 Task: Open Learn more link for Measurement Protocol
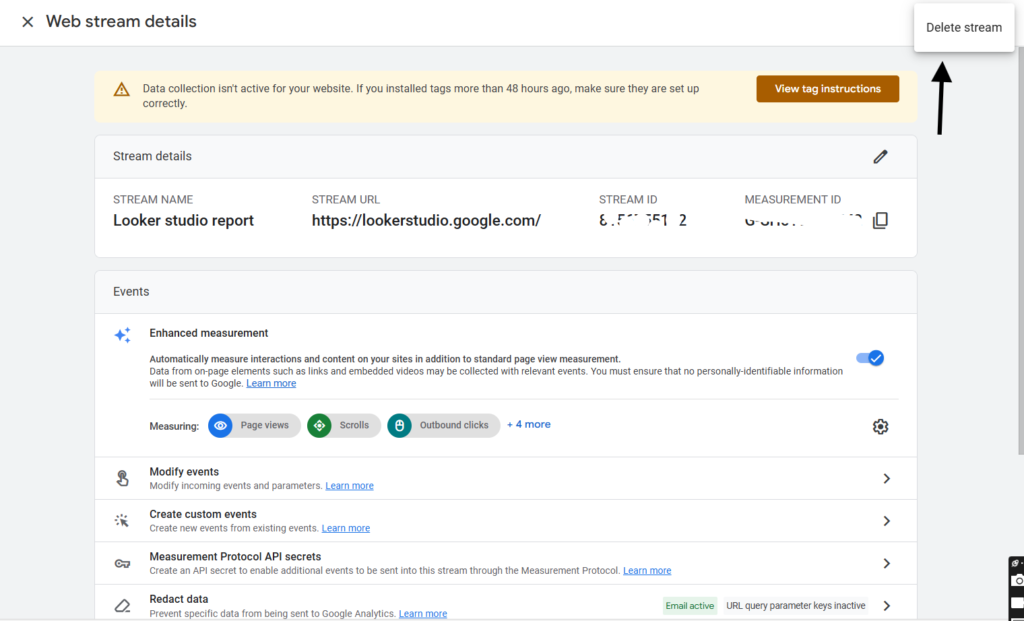(x=647, y=571)
